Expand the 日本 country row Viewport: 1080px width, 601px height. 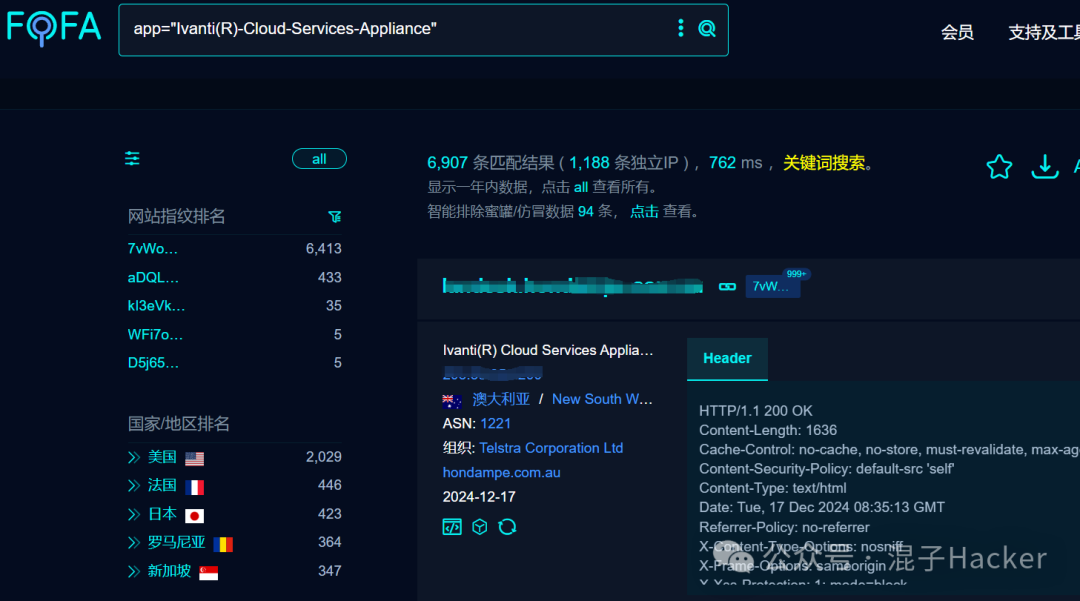point(134,515)
